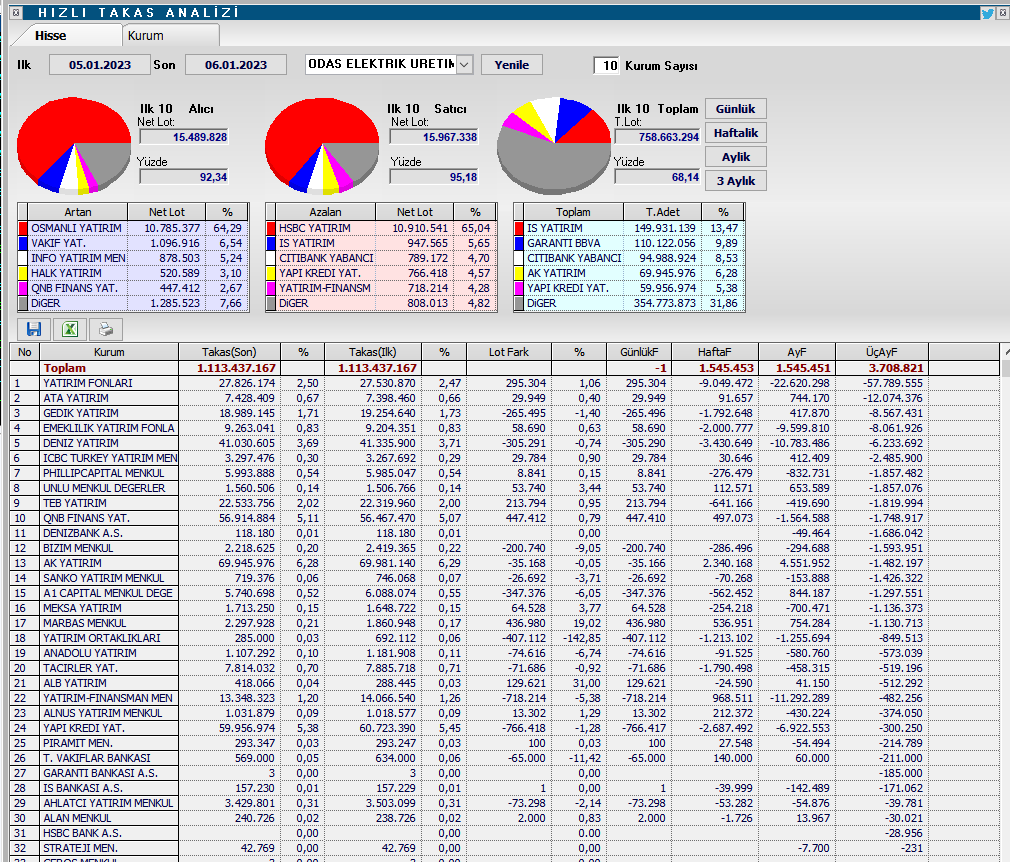The height and width of the screenshot is (862, 1010).
Task: Export the table to Excel
Action: (x=70, y=329)
